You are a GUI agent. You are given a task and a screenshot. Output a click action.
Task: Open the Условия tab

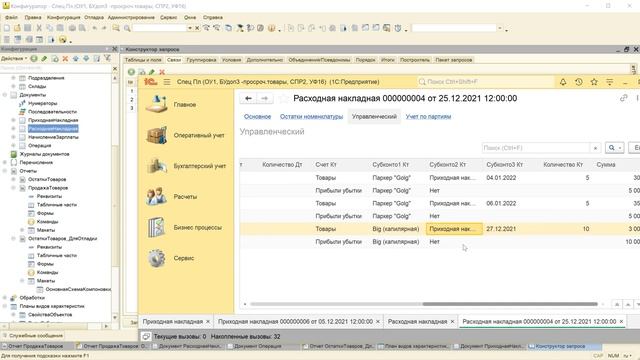click(x=231, y=60)
